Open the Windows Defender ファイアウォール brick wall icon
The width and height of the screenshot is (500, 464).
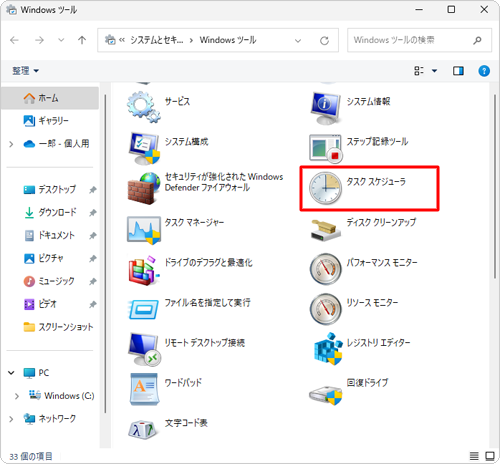144,188
